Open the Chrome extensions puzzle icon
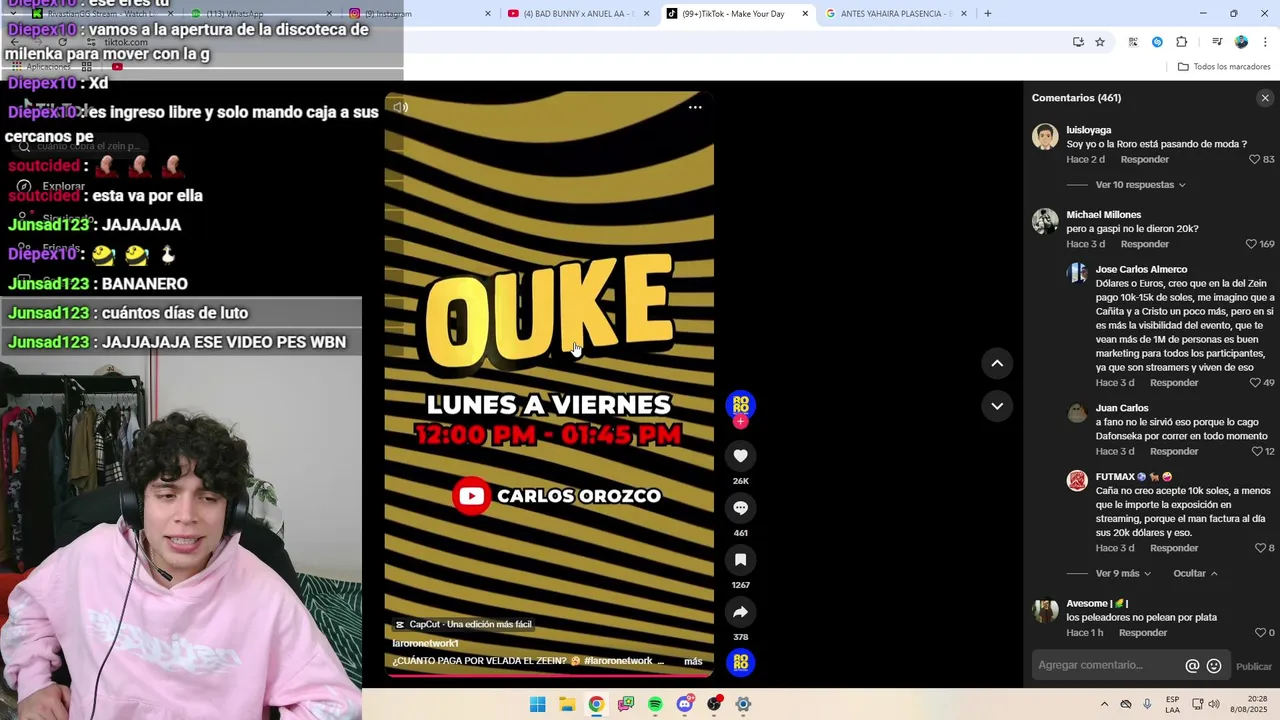The image size is (1280, 720). tap(1182, 42)
